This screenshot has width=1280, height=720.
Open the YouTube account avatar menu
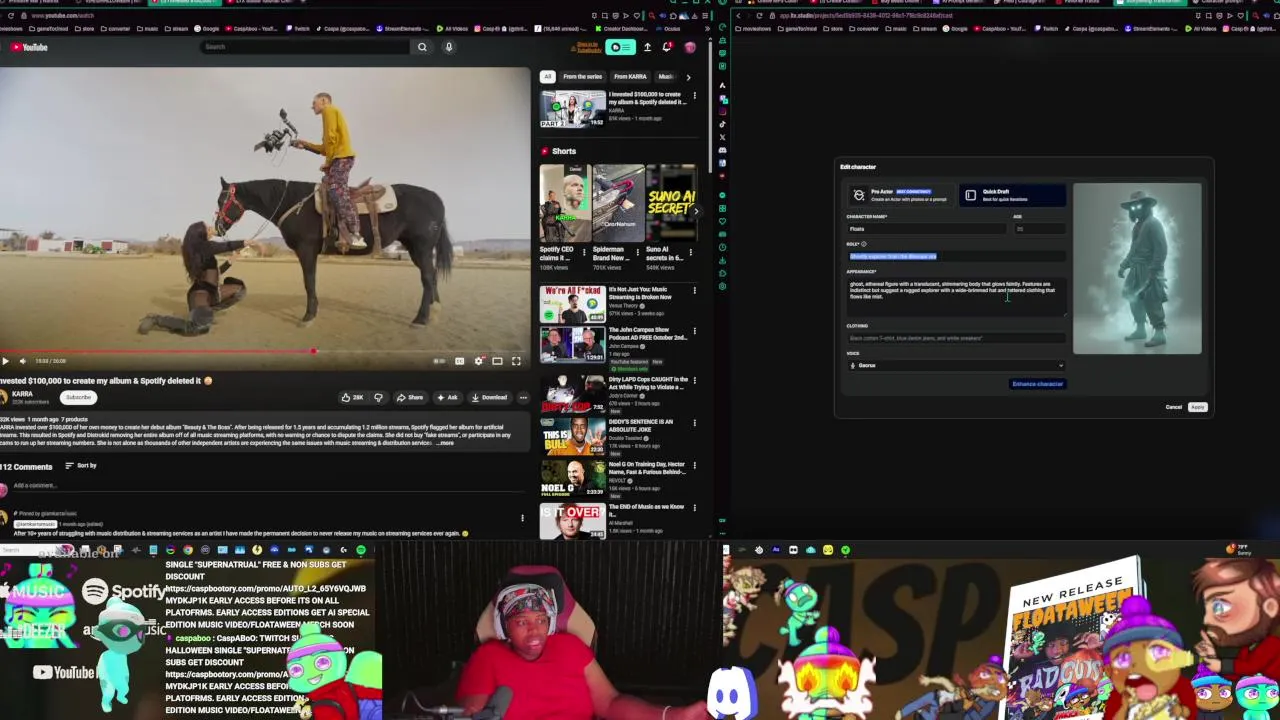(x=689, y=47)
